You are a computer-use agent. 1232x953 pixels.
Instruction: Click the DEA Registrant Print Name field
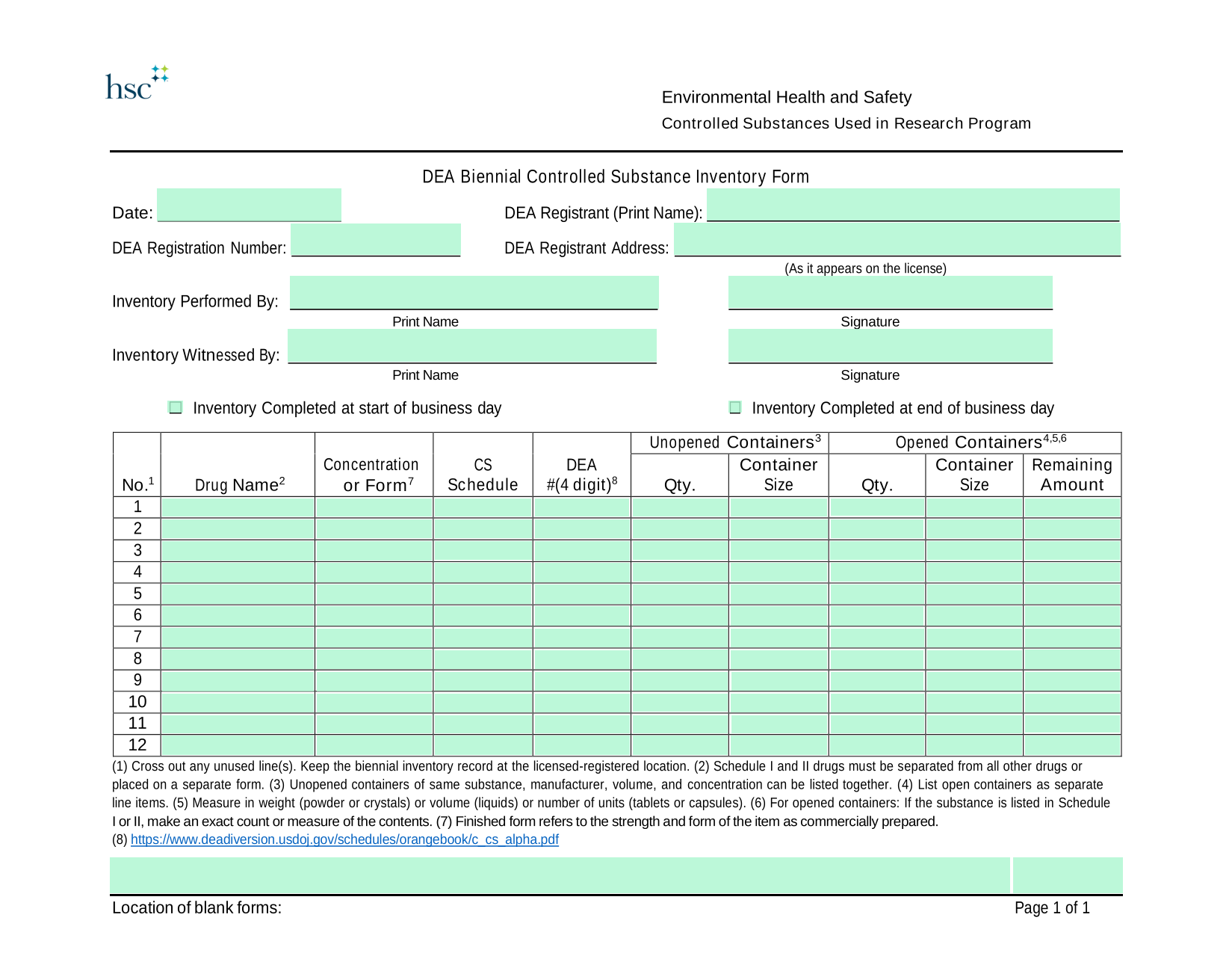click(x=913, y=205)
